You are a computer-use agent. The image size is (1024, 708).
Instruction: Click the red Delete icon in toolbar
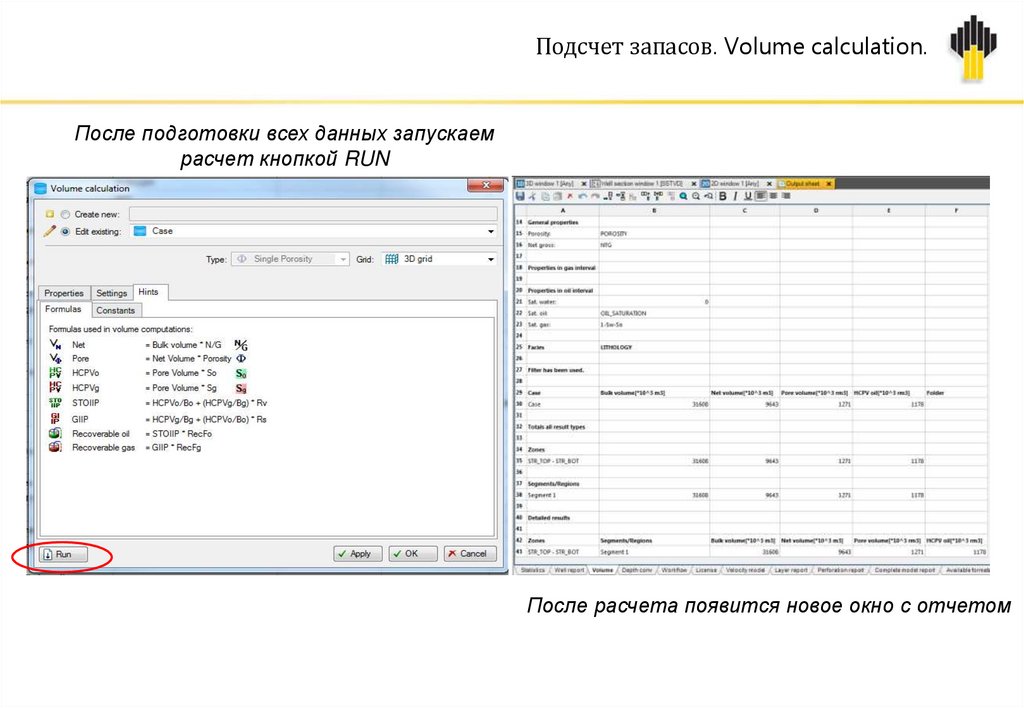click(570, 196)
